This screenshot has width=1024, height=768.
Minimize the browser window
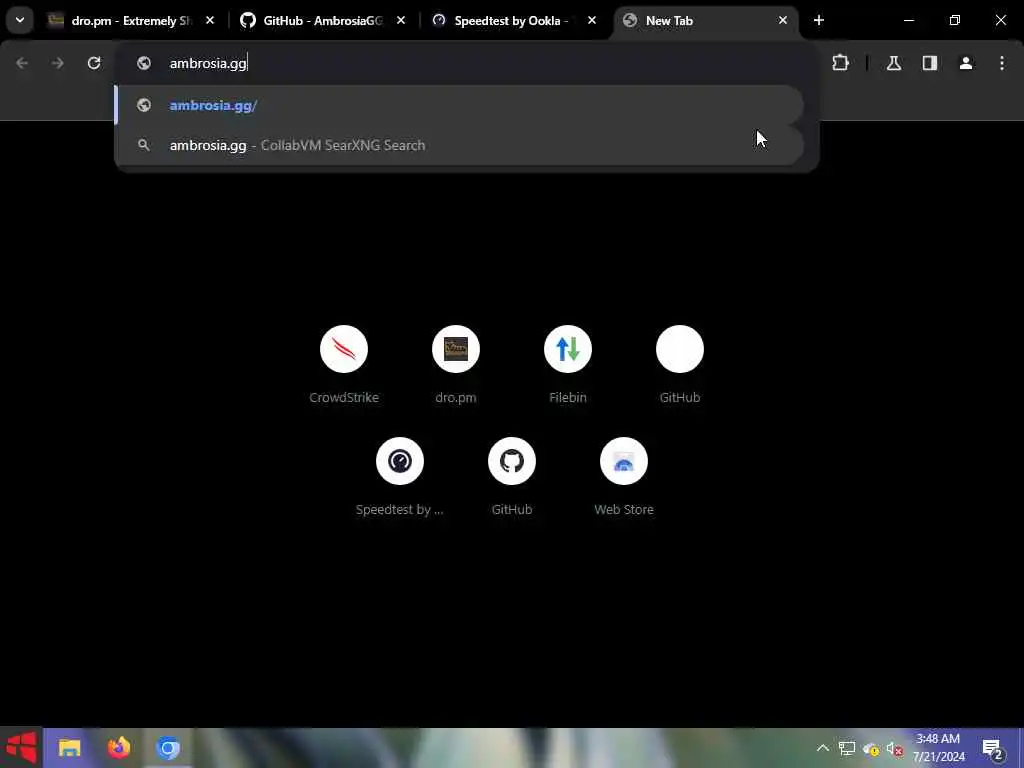(909, 20)
